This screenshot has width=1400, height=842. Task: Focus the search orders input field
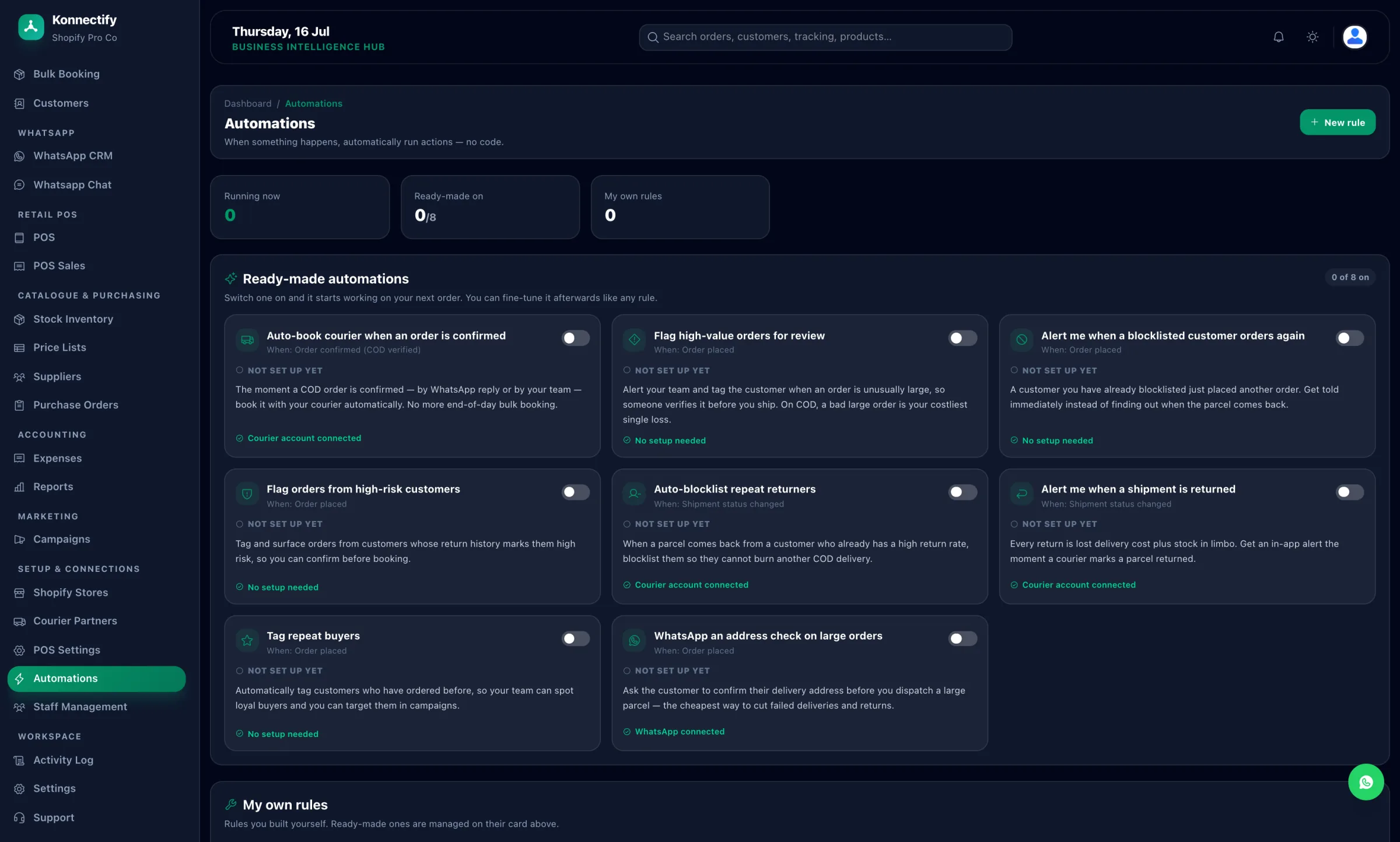825,37
